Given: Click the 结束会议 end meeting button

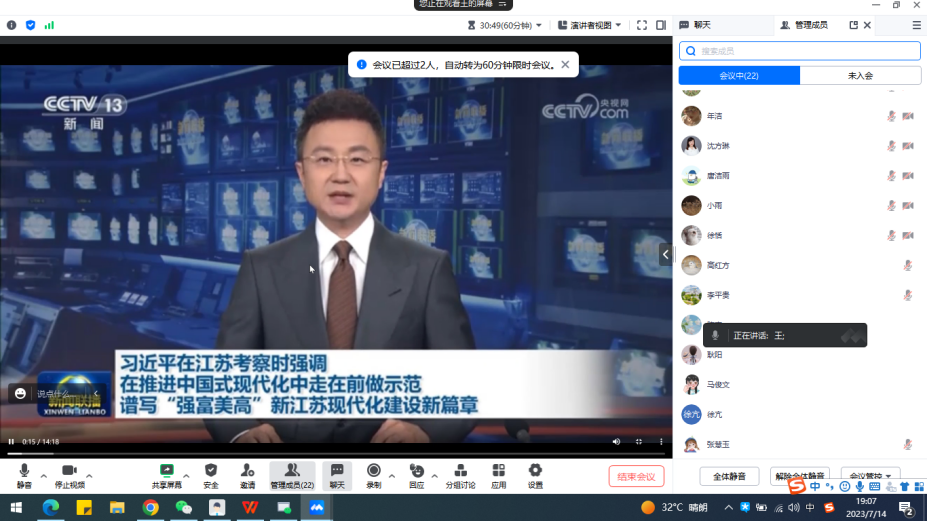Looking at the screenshot, I should [636, 476].
